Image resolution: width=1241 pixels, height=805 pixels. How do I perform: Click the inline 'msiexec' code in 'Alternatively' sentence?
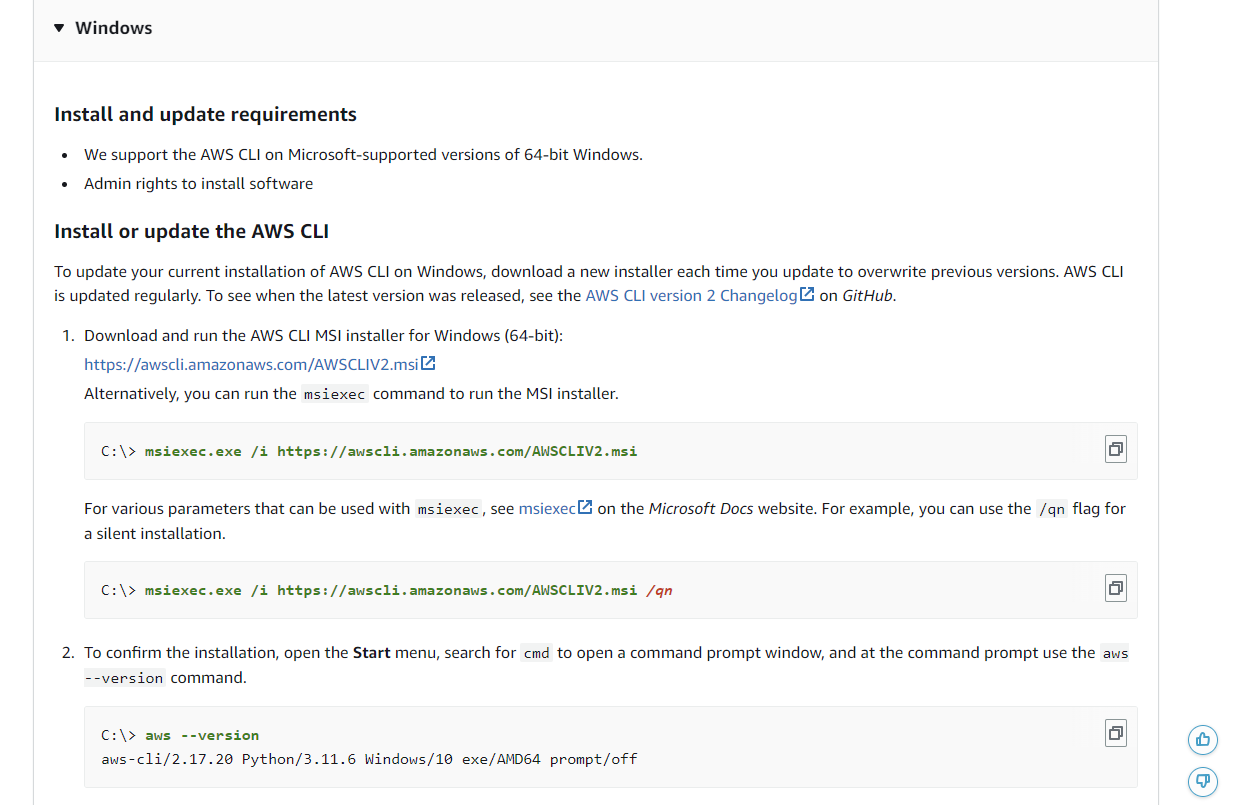click(335, 394)
